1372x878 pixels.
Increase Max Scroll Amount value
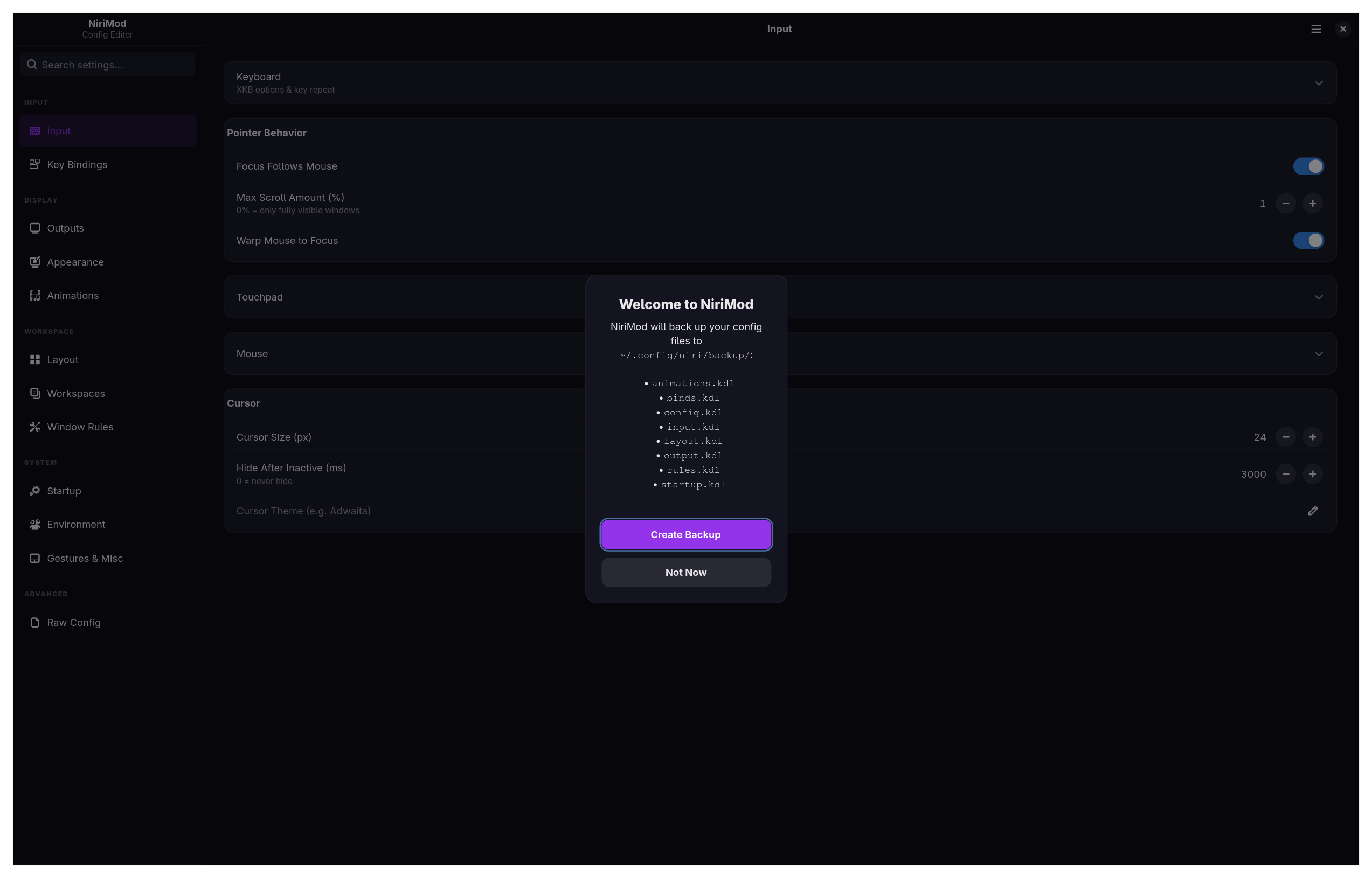pyautogui.click(x=1312, y=204)
